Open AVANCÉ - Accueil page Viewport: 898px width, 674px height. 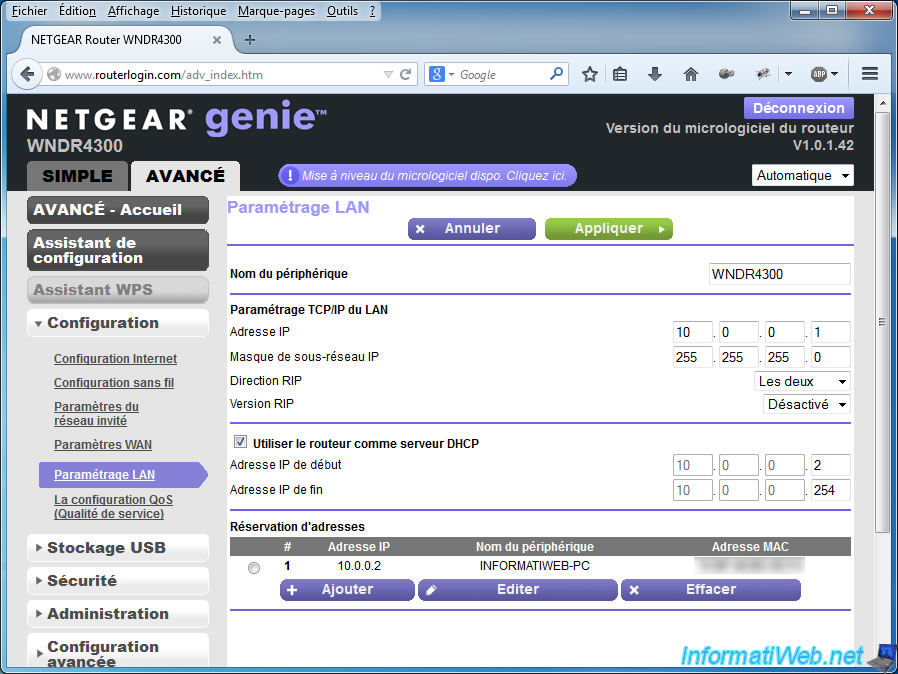tap(118, 210)
